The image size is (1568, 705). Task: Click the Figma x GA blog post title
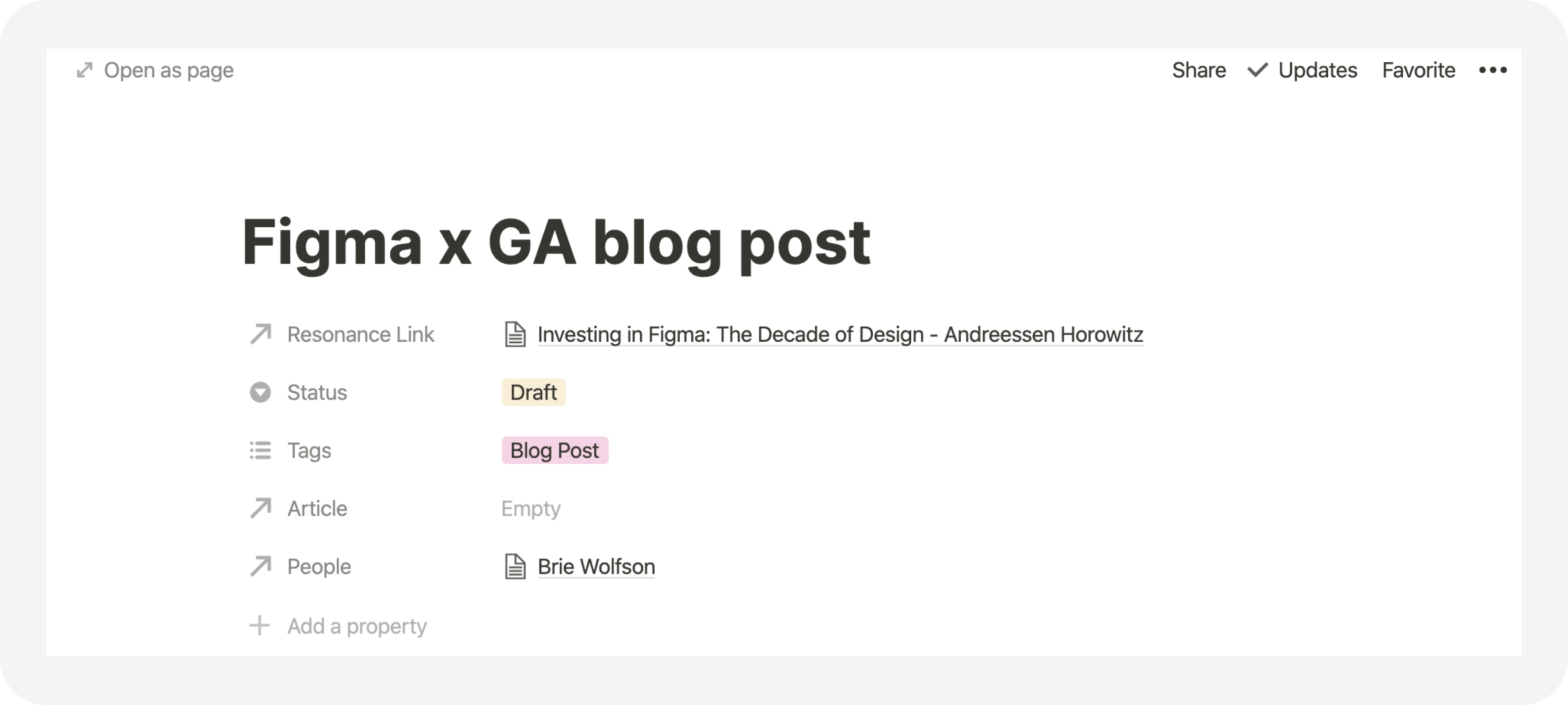coord(556,242)
